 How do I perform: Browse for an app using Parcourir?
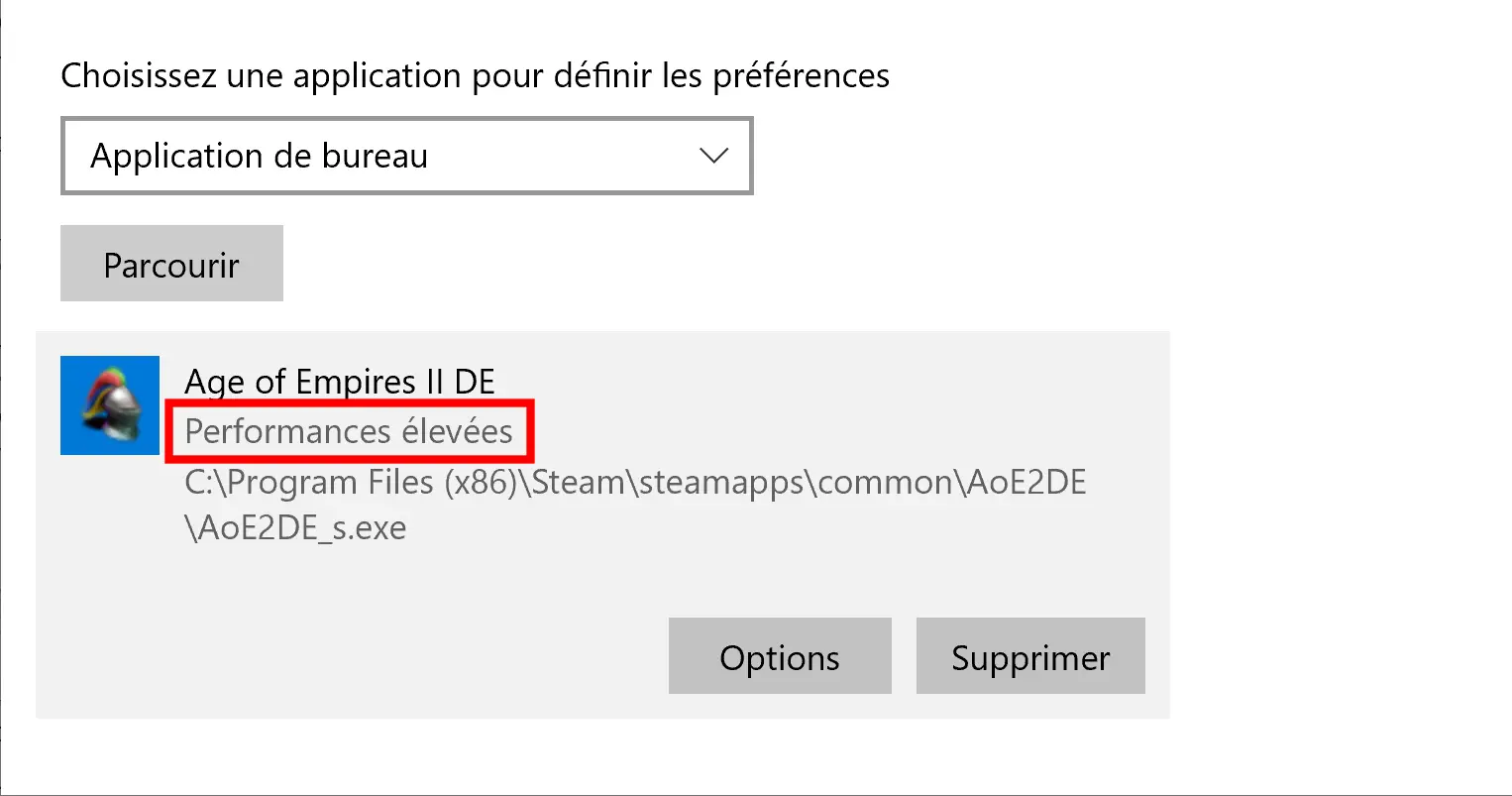171,264
